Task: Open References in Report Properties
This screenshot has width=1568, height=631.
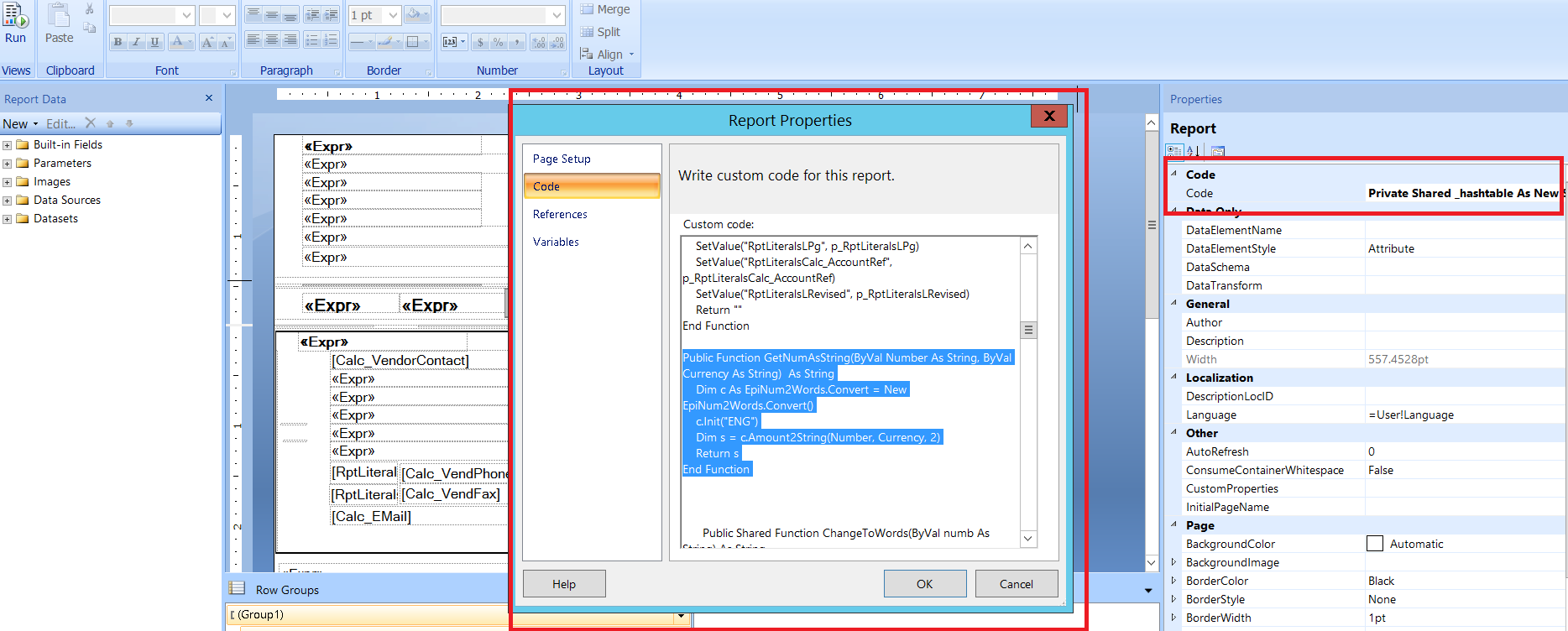Action: point(592,214)
